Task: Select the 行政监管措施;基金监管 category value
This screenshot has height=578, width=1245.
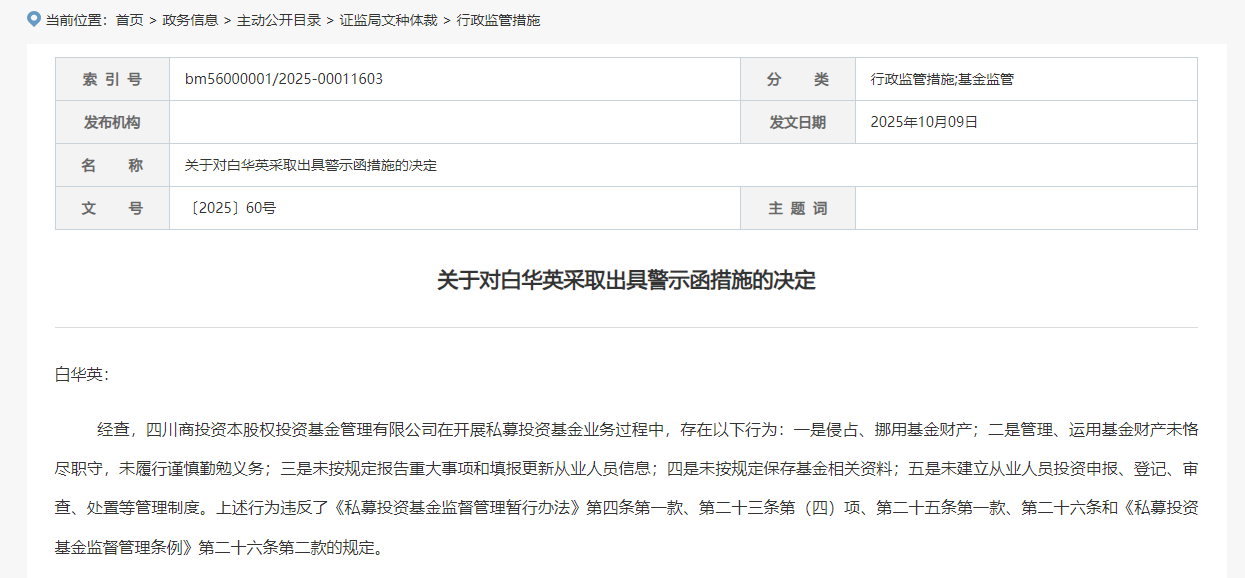Action: pyautogui.click(x=941, y=79)
